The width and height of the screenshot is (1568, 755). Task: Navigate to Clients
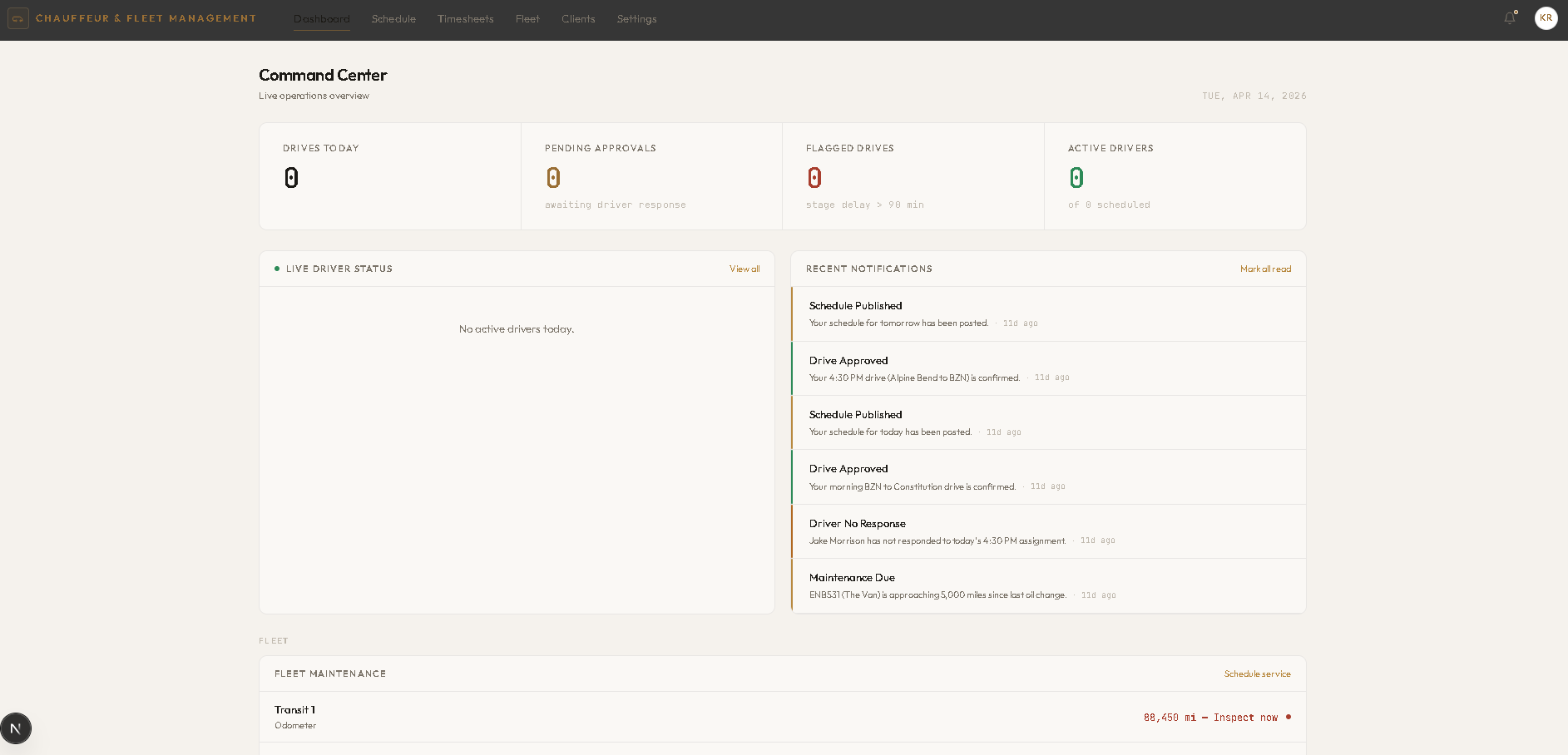[x=578, y=18]
